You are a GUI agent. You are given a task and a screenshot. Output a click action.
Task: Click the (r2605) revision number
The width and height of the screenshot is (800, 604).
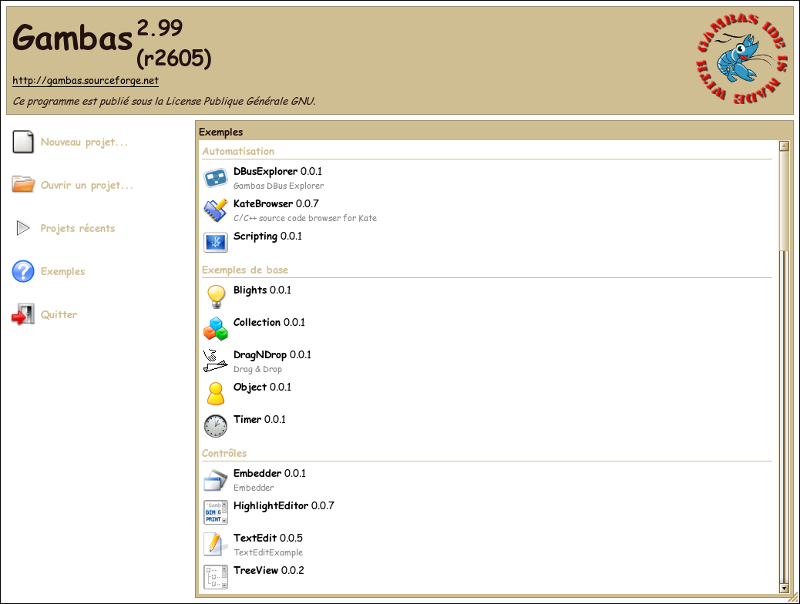[x=174, y=58]
